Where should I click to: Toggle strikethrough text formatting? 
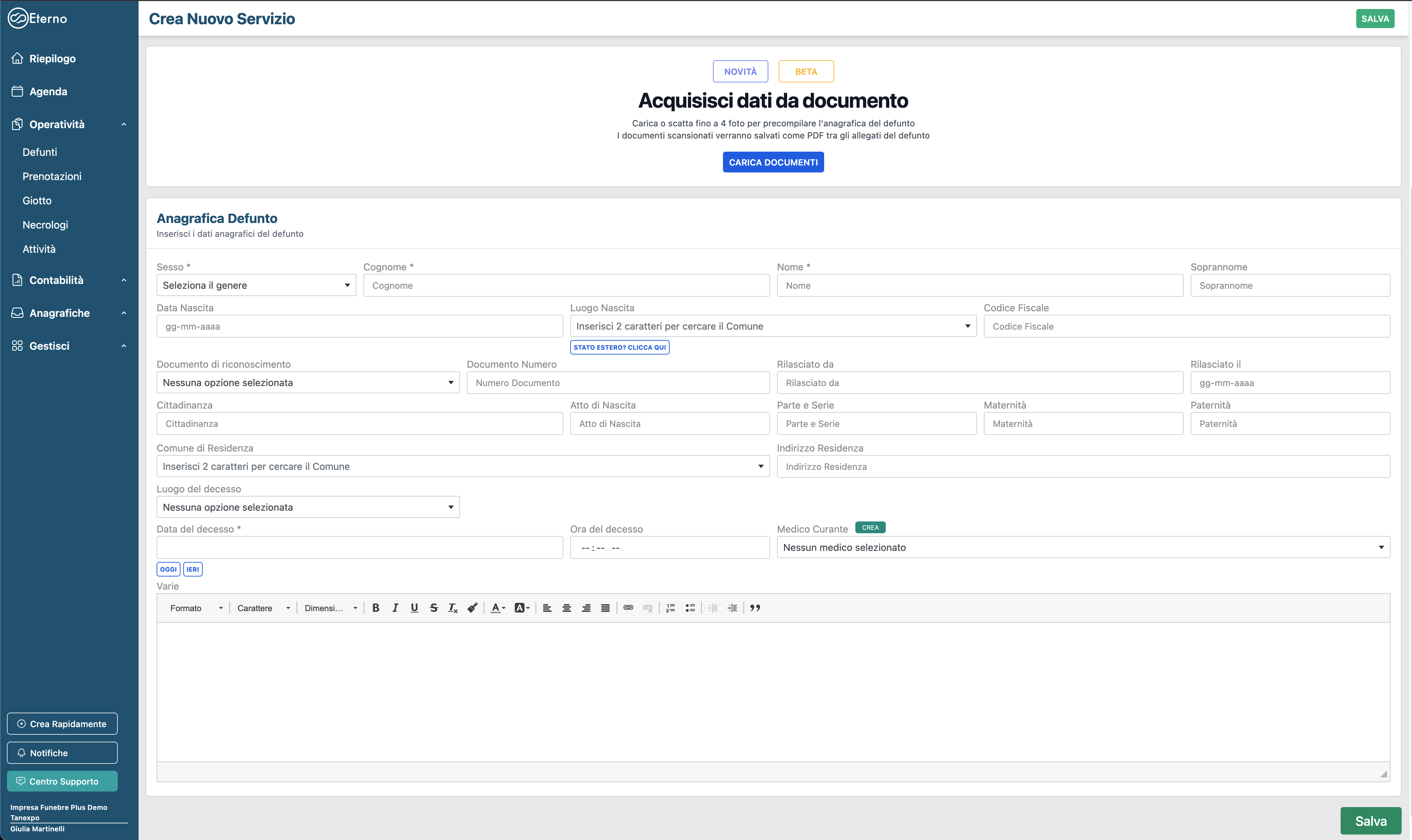[x=434, y=608]
